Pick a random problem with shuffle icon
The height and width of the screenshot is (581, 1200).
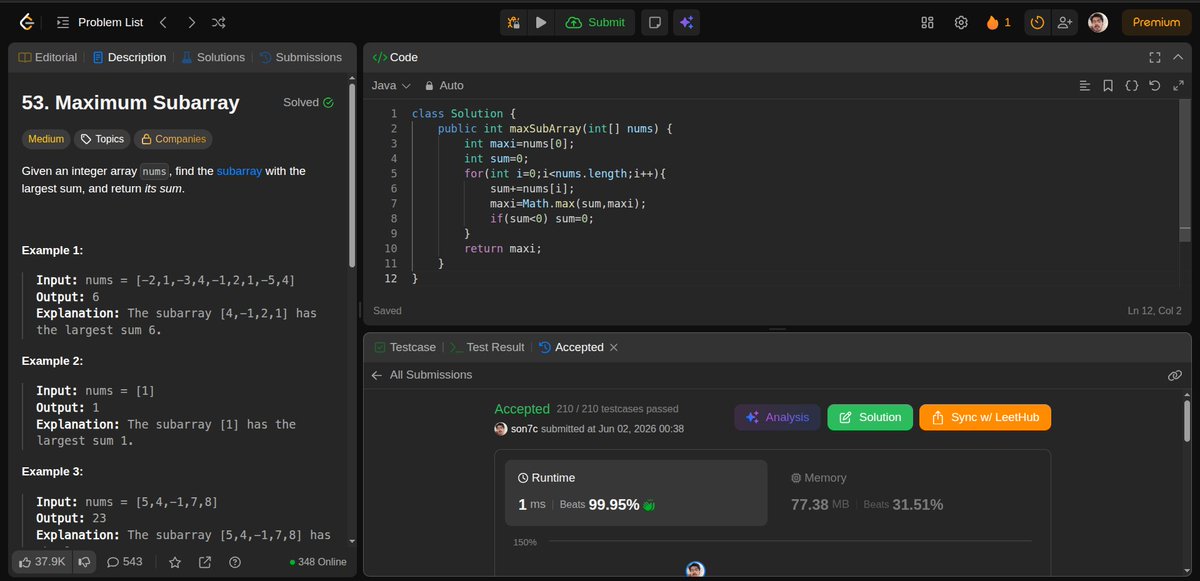coord(219,22)
